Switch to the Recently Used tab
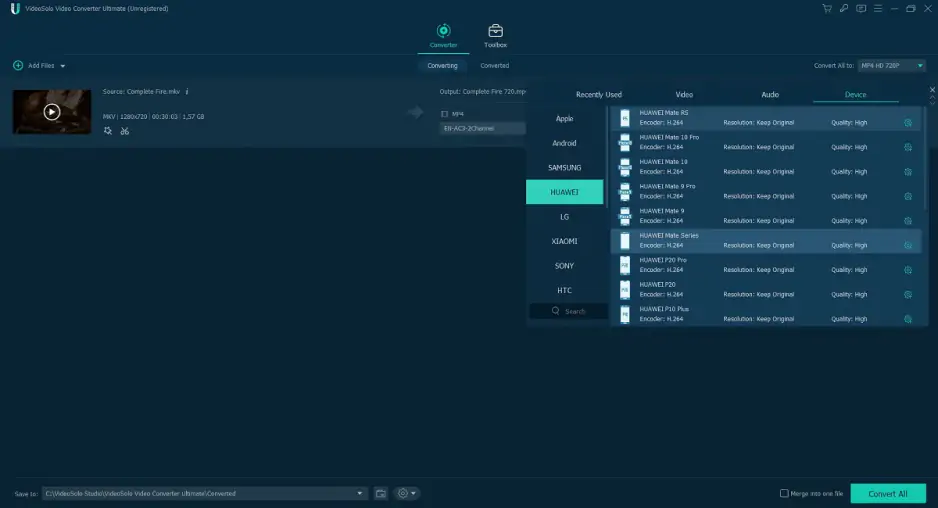Image resolution: width=938 pixels, height=508 pixels. tap(598, 95)
